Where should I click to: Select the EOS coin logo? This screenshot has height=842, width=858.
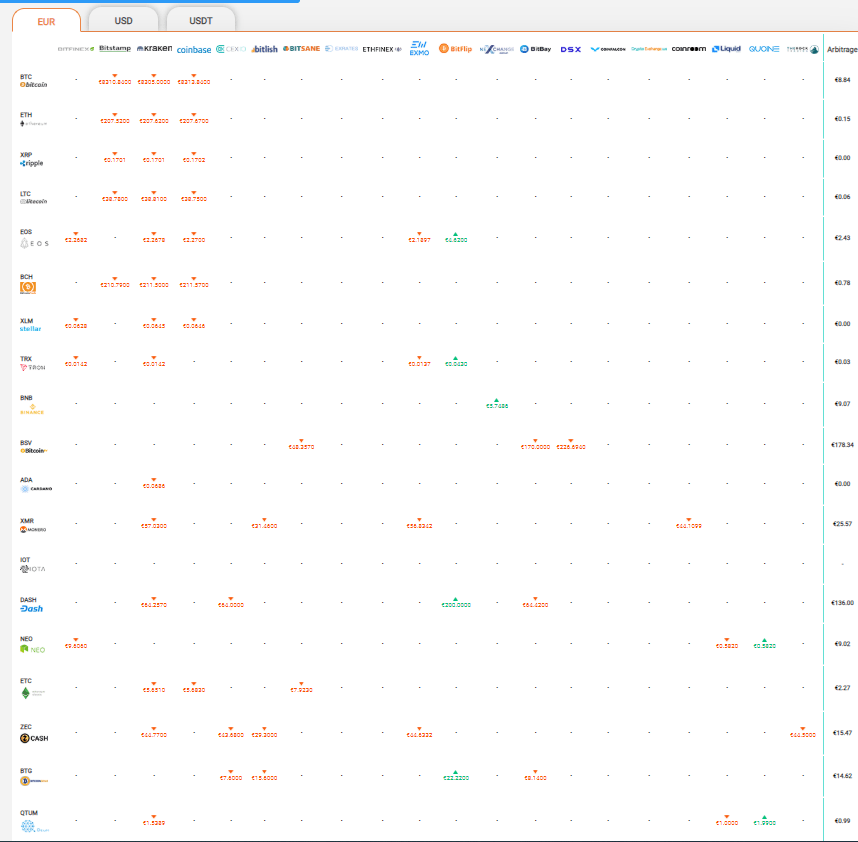[x=34, y=243]
